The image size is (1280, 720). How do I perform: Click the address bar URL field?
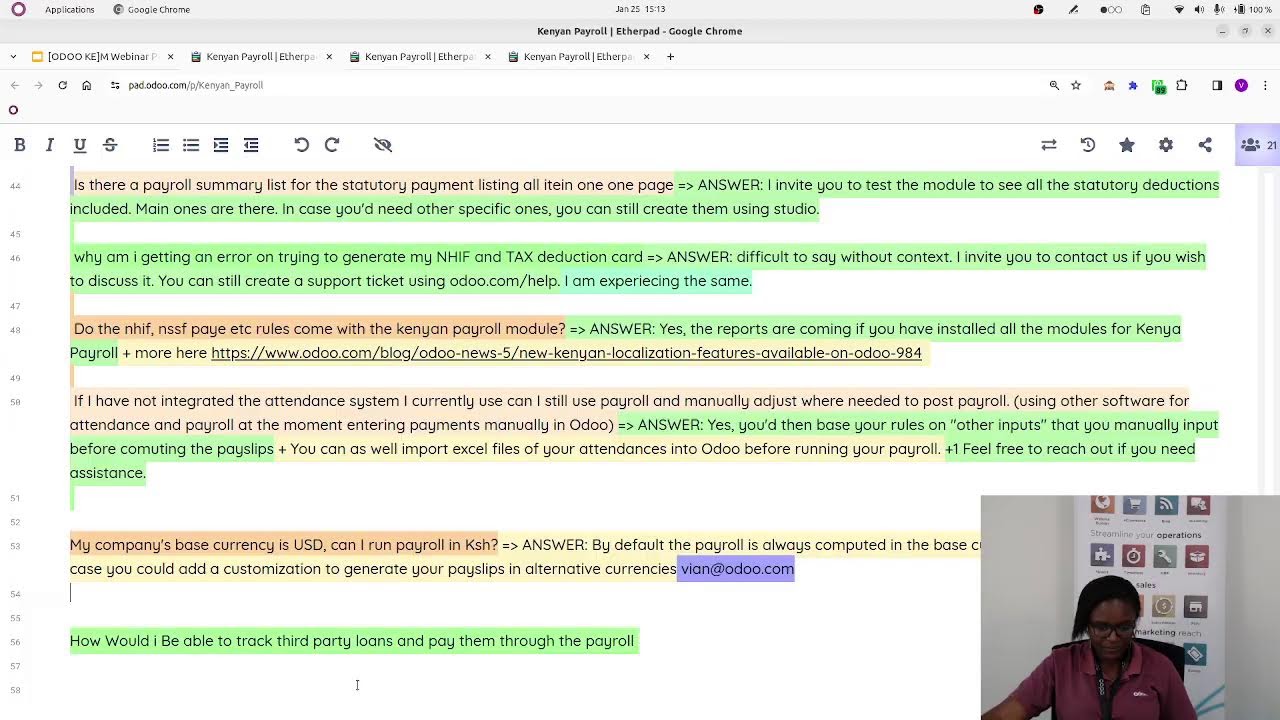[580, 85]
